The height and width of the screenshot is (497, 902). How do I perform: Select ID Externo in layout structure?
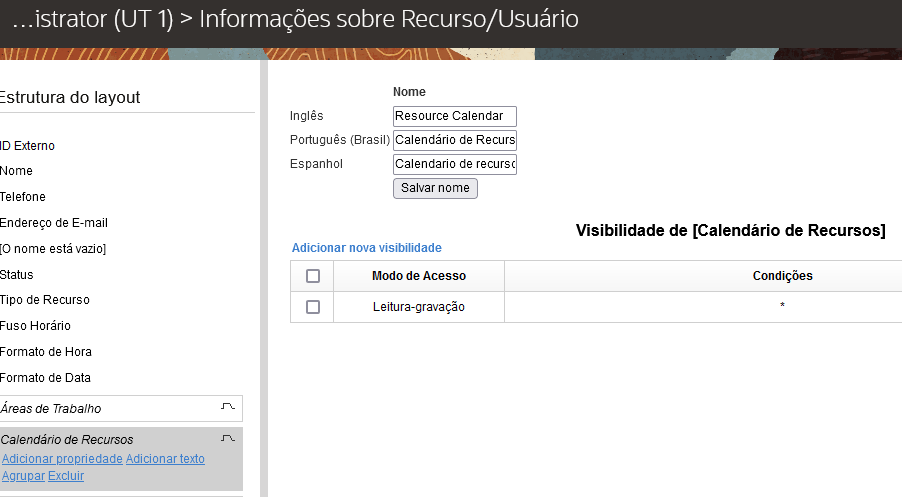[27, 146]
